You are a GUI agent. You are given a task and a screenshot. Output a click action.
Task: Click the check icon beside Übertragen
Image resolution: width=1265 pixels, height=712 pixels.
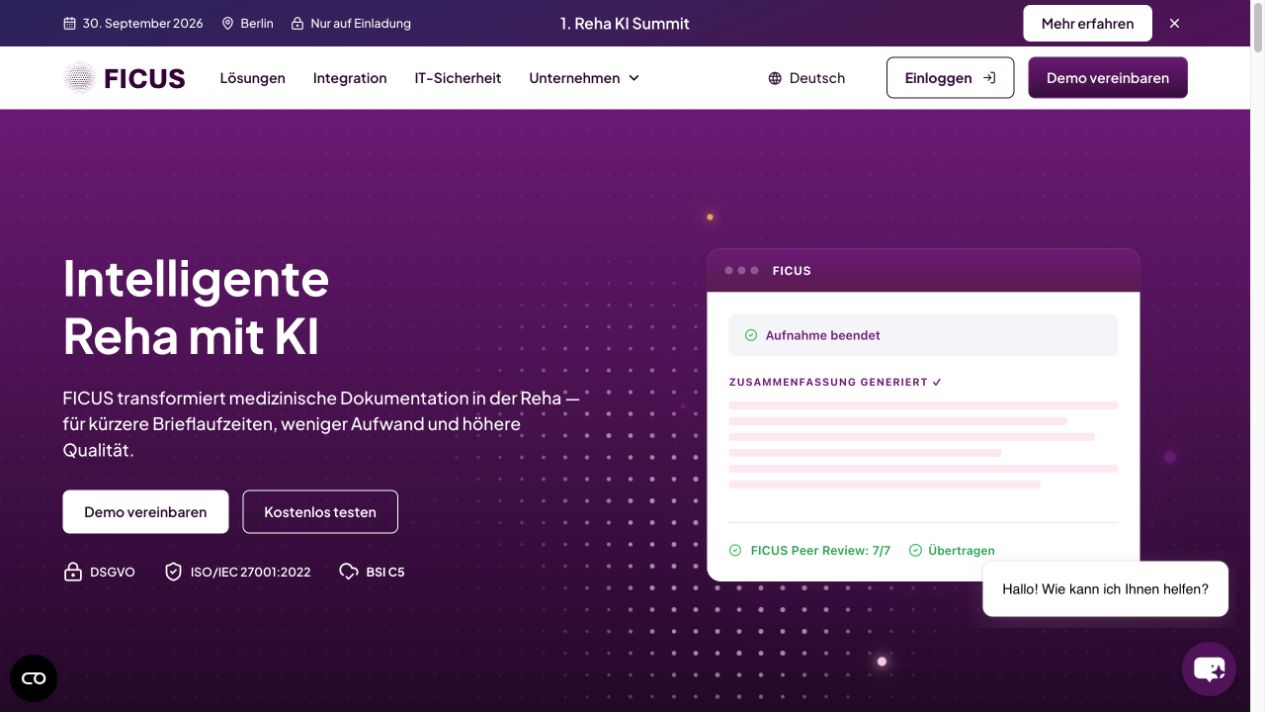914,550
